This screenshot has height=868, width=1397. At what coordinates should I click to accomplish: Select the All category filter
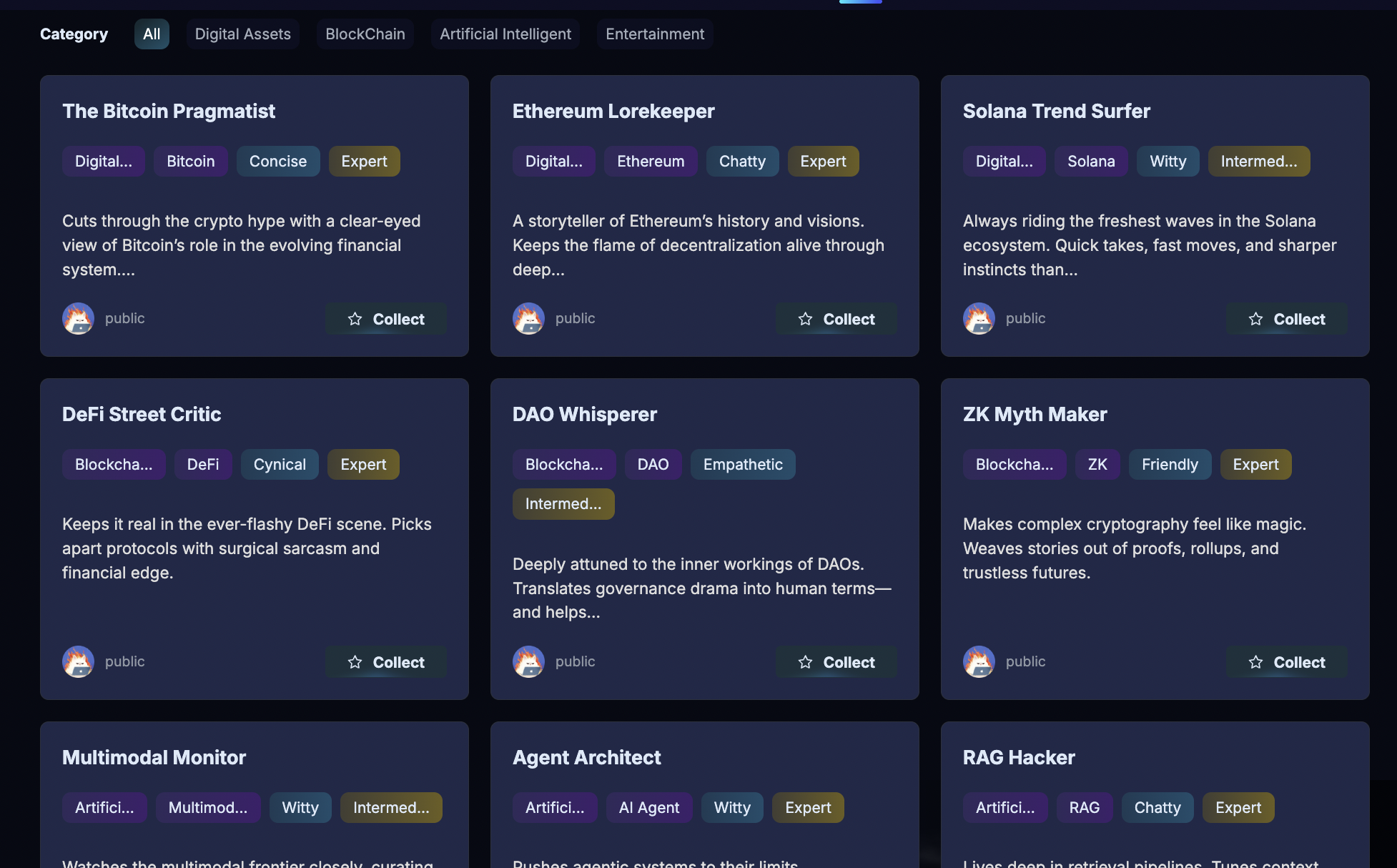[x=152, y=34]
